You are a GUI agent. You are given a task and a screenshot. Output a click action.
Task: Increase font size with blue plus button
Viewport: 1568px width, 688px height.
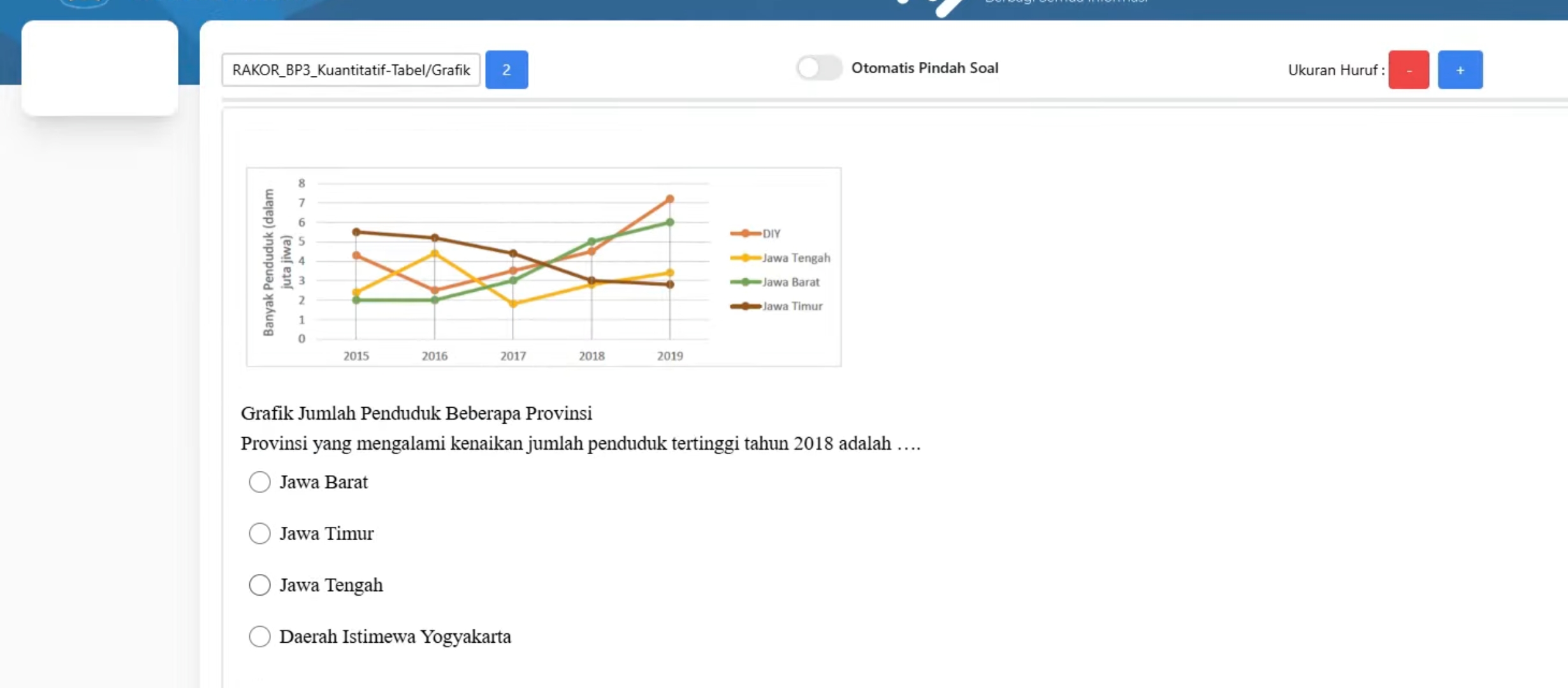1460,69
